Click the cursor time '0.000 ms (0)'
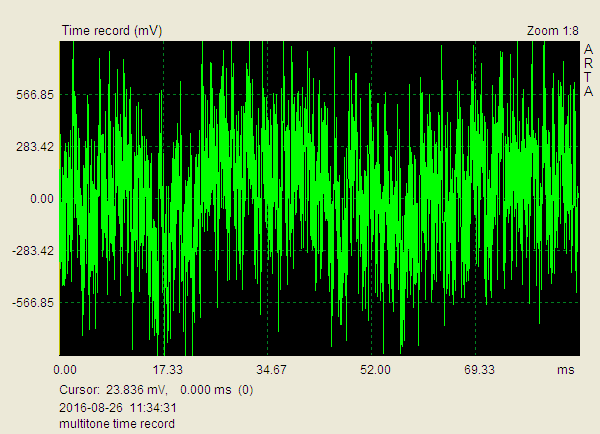The width and height of the screenshot is (600, 434). pos(217,390)
